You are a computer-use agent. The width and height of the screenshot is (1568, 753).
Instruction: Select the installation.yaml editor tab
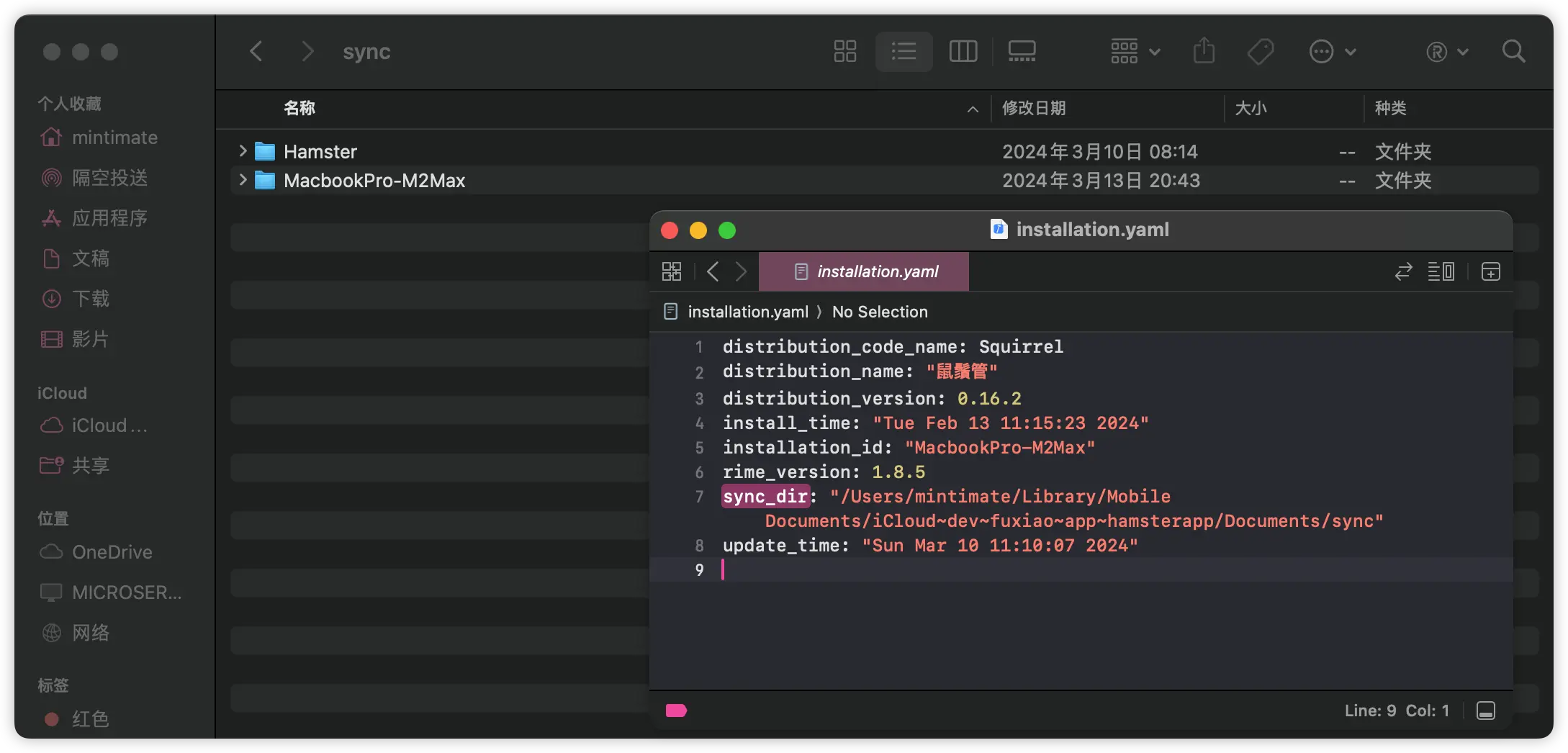point(864,271)
